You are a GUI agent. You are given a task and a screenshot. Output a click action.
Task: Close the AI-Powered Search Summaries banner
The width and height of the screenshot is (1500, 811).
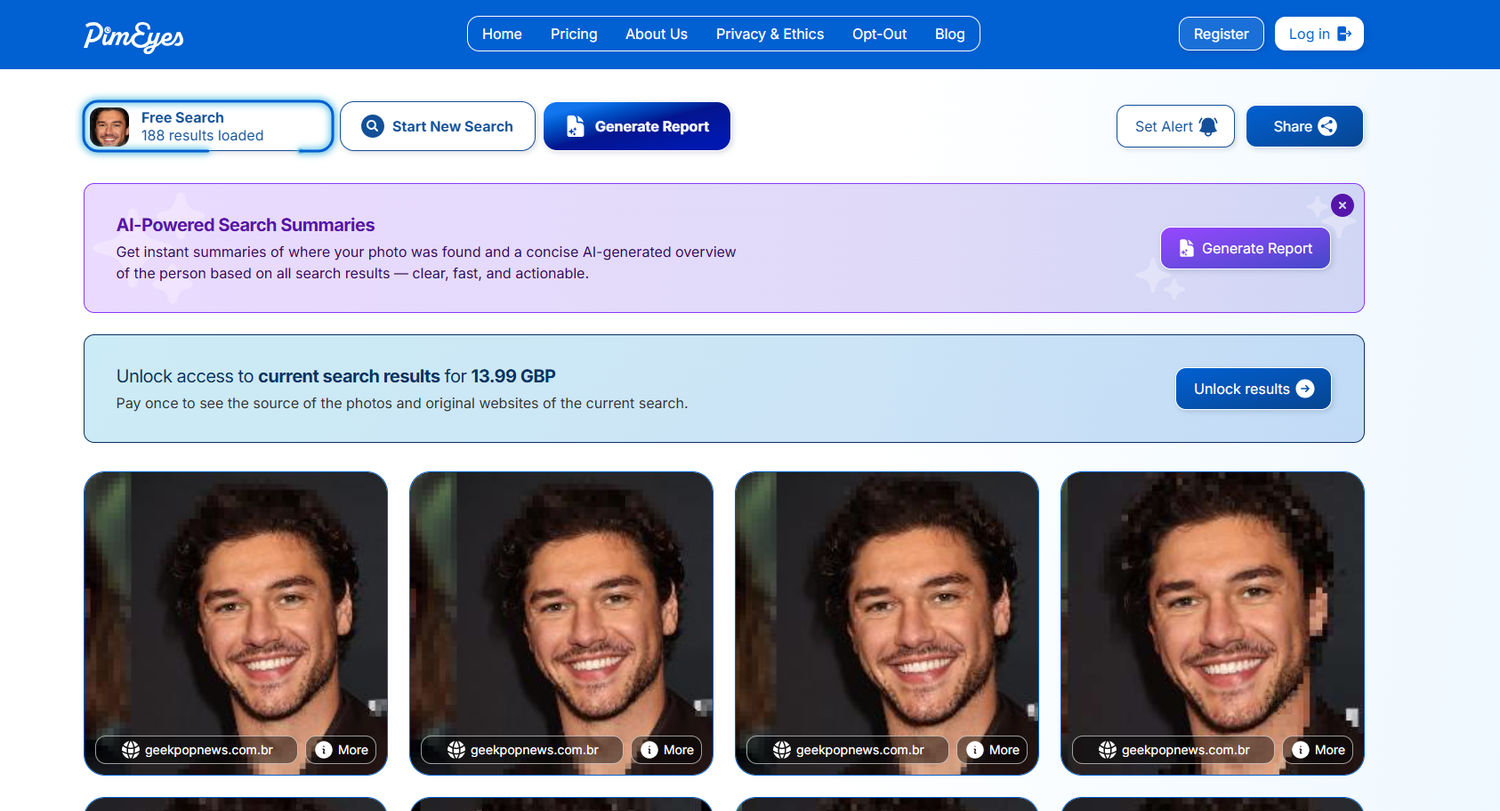click(x=1342, y=205)
